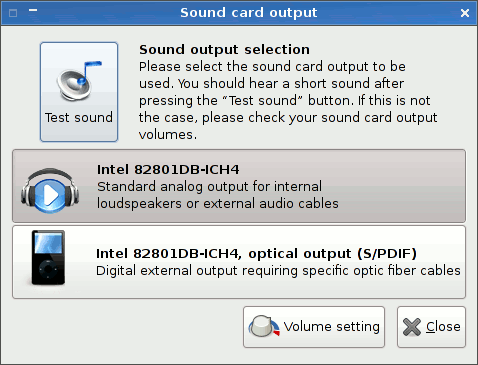Click the speaker with music note icon
Viewport: 478px width, 365px height.
(79, 80)
